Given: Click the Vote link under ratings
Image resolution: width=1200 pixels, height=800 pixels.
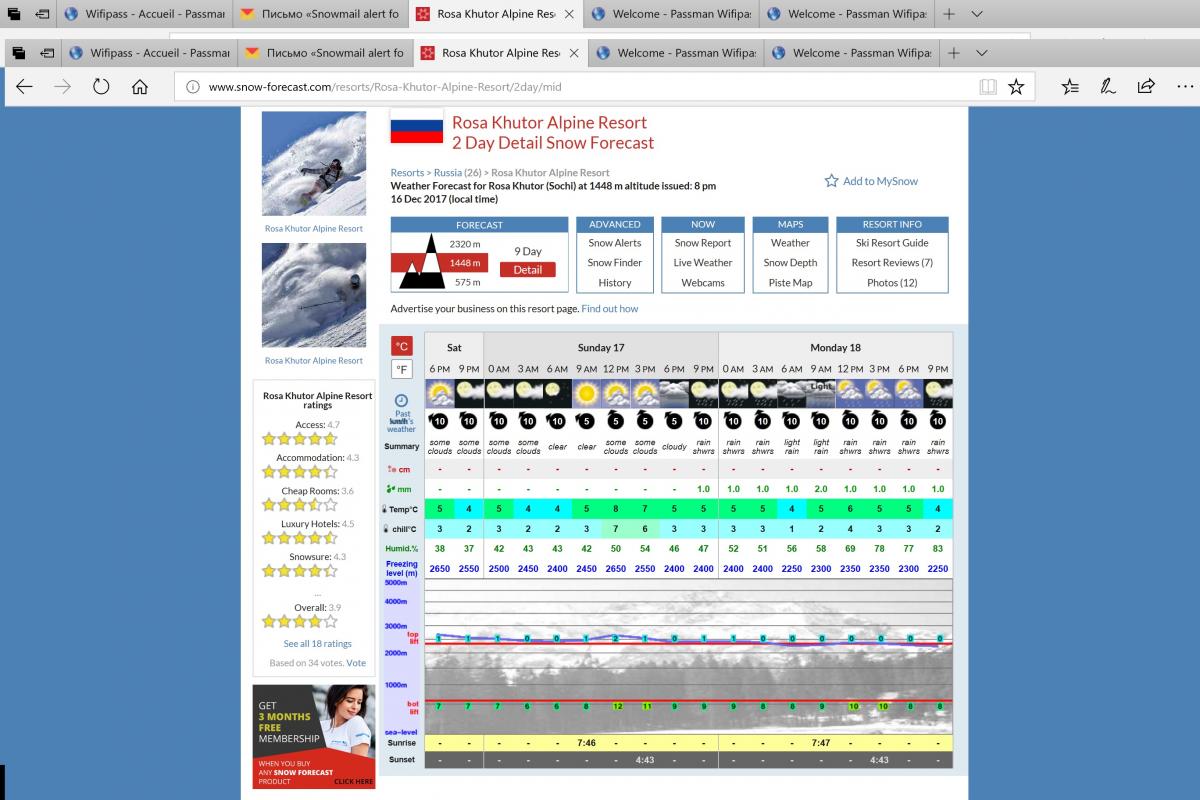Looking at the screenshot, I should click(x=356, y=663).
